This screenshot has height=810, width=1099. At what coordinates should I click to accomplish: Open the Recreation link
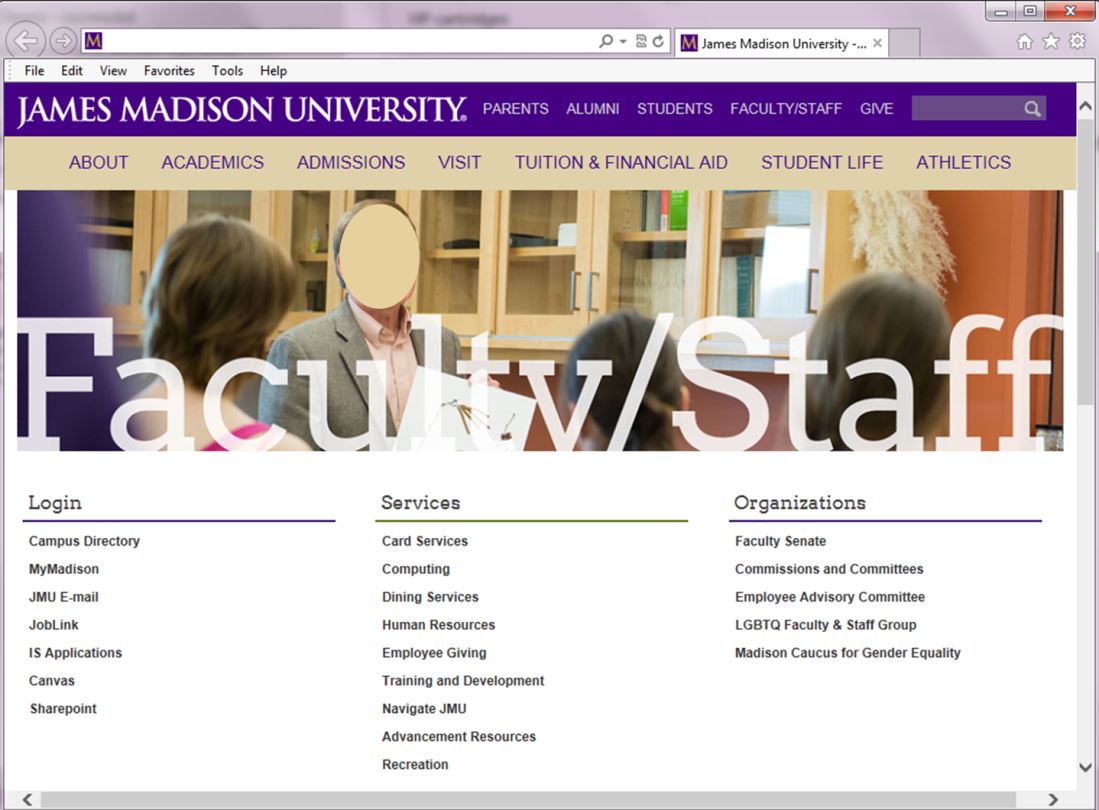[415, 765]
